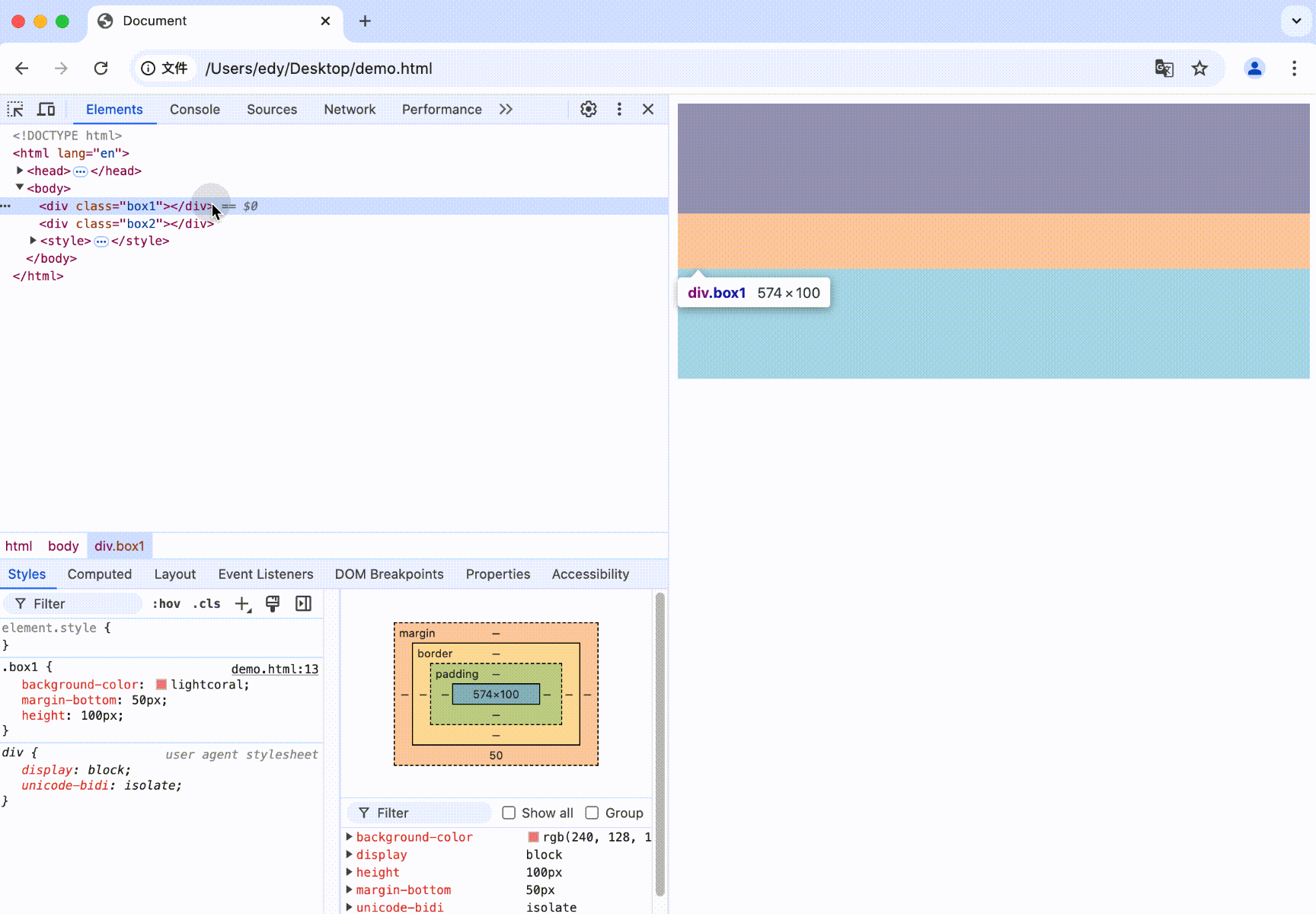Open demo.html:13 source link
The height and width of the screenshot is (914, 1316).
275,669
